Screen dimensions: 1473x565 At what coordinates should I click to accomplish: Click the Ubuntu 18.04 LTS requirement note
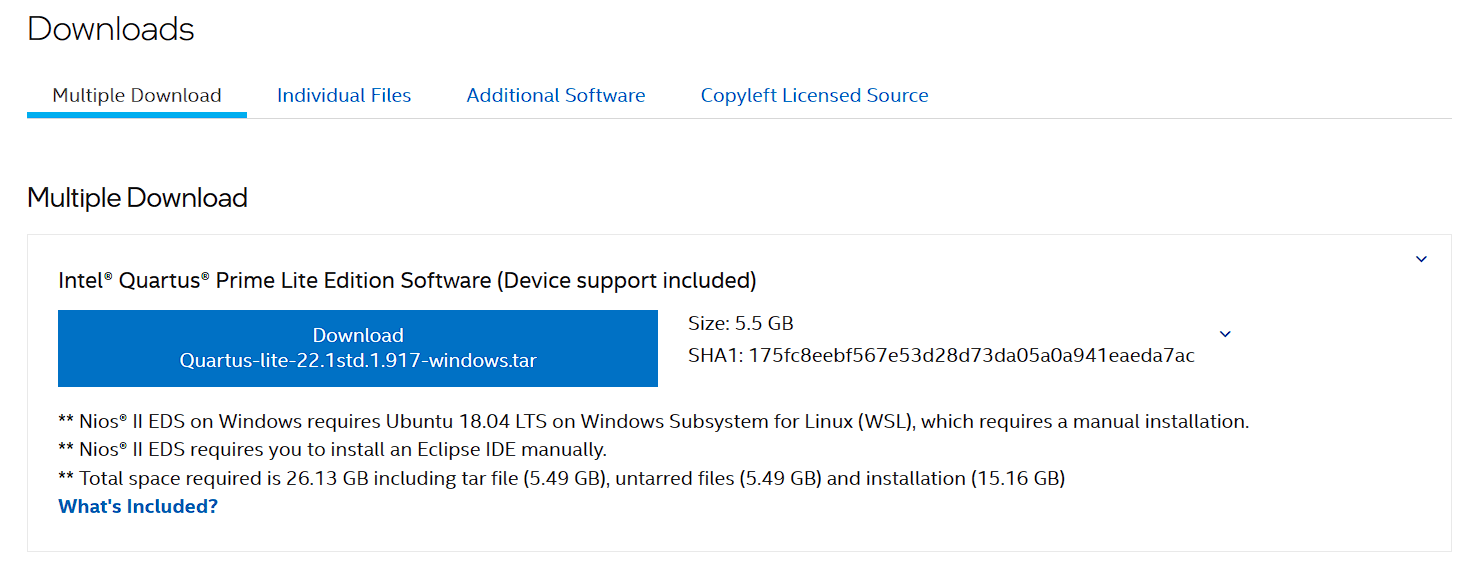(x=653, y=422)
